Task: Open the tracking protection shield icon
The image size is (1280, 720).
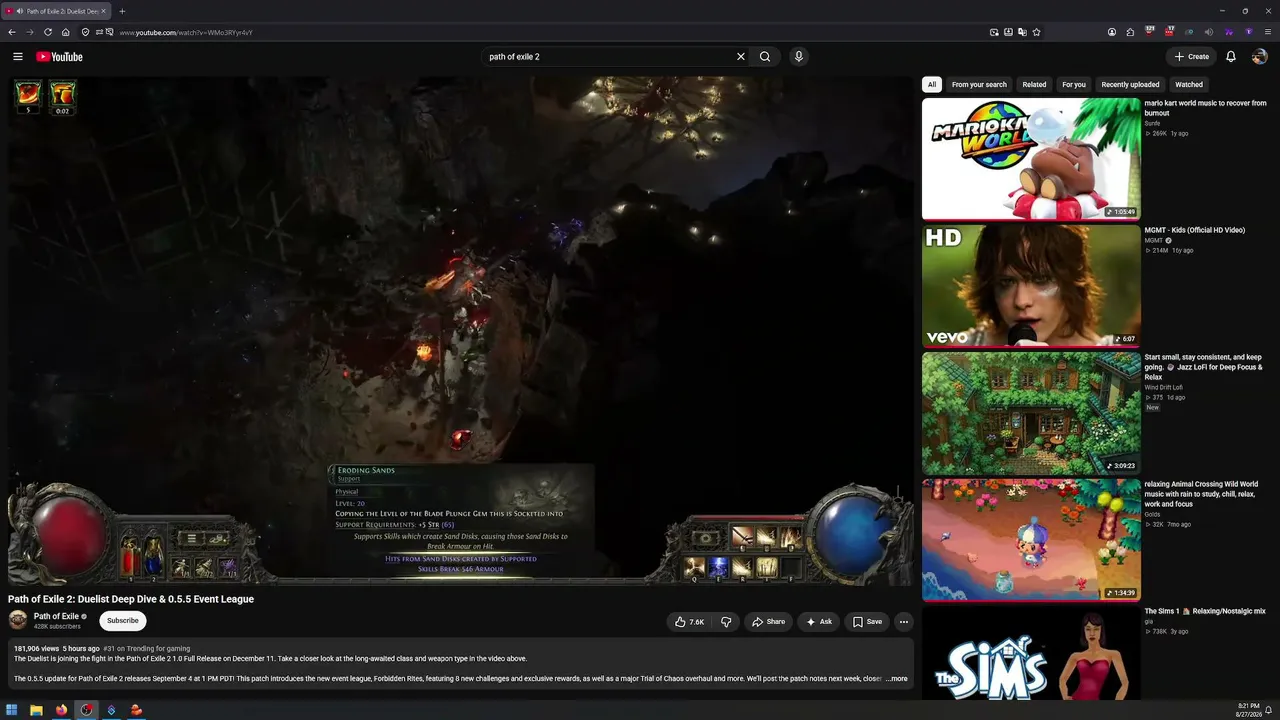Action: [85, 32]
